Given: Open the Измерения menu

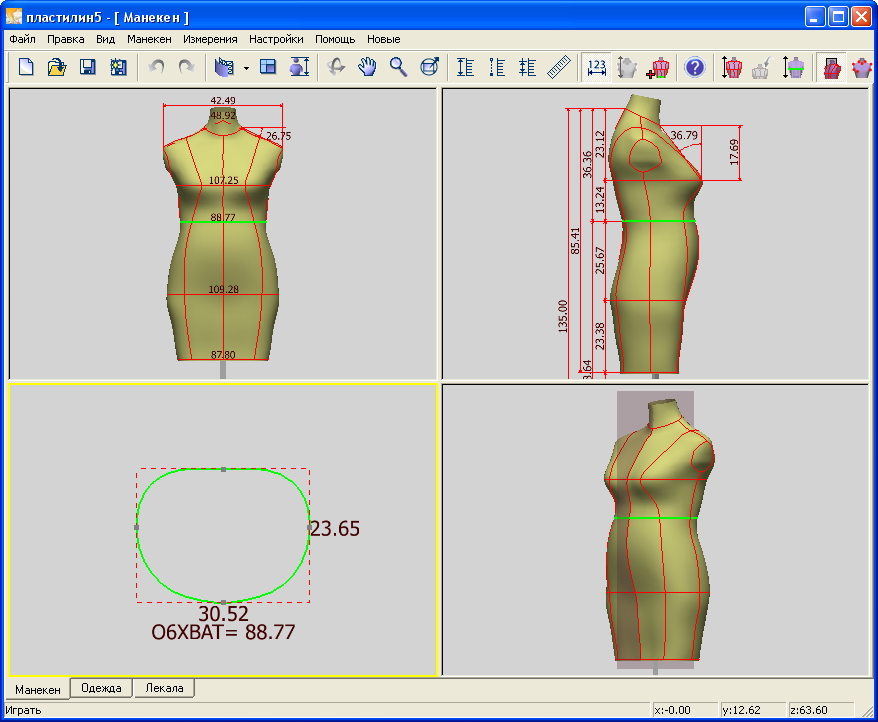Looking at the screenshot, I should point(210,39).
